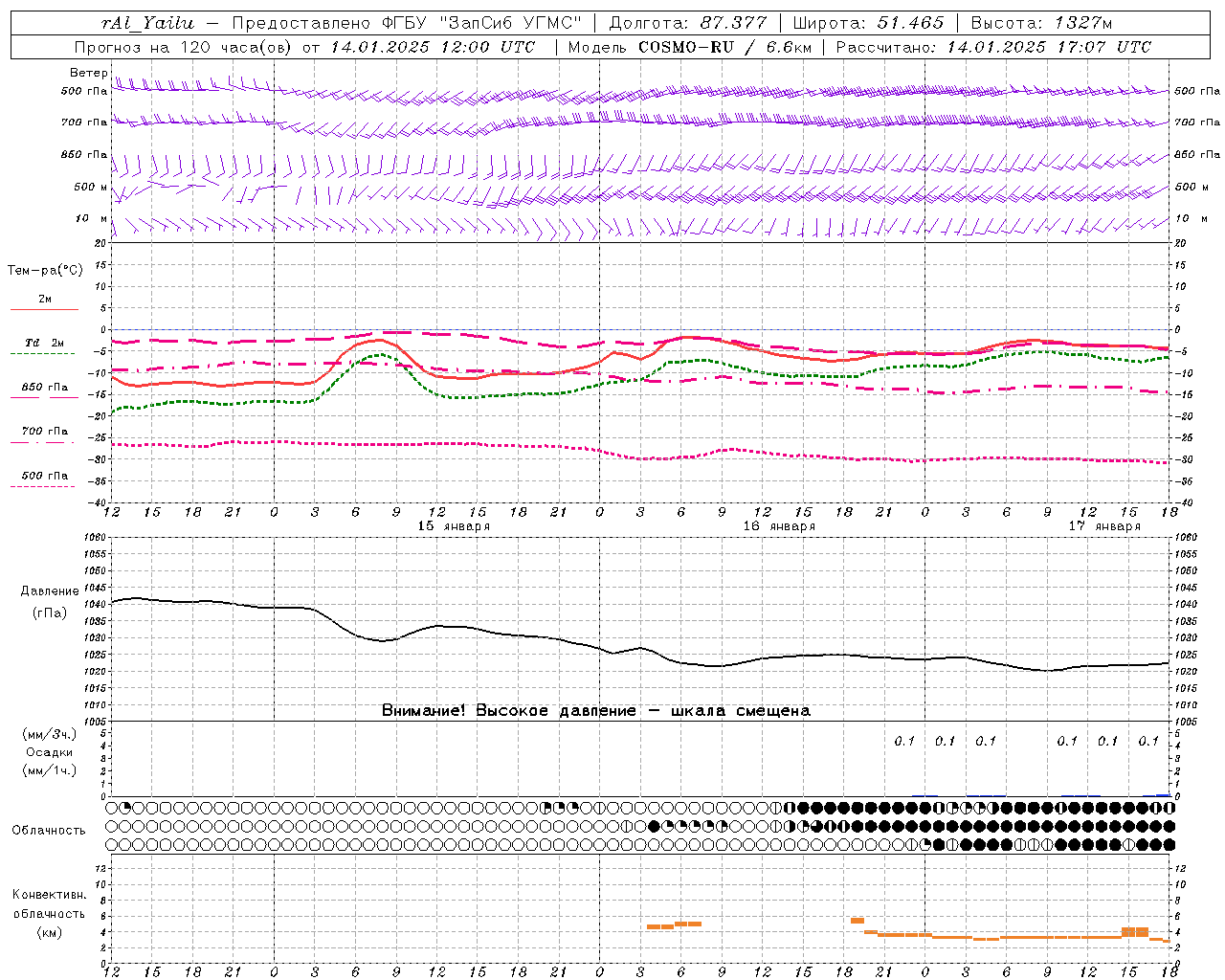Click the Долгота: 87.377 field
Image resolution: width=1225 pixels, height=980 pixels.
pos(688,23)
